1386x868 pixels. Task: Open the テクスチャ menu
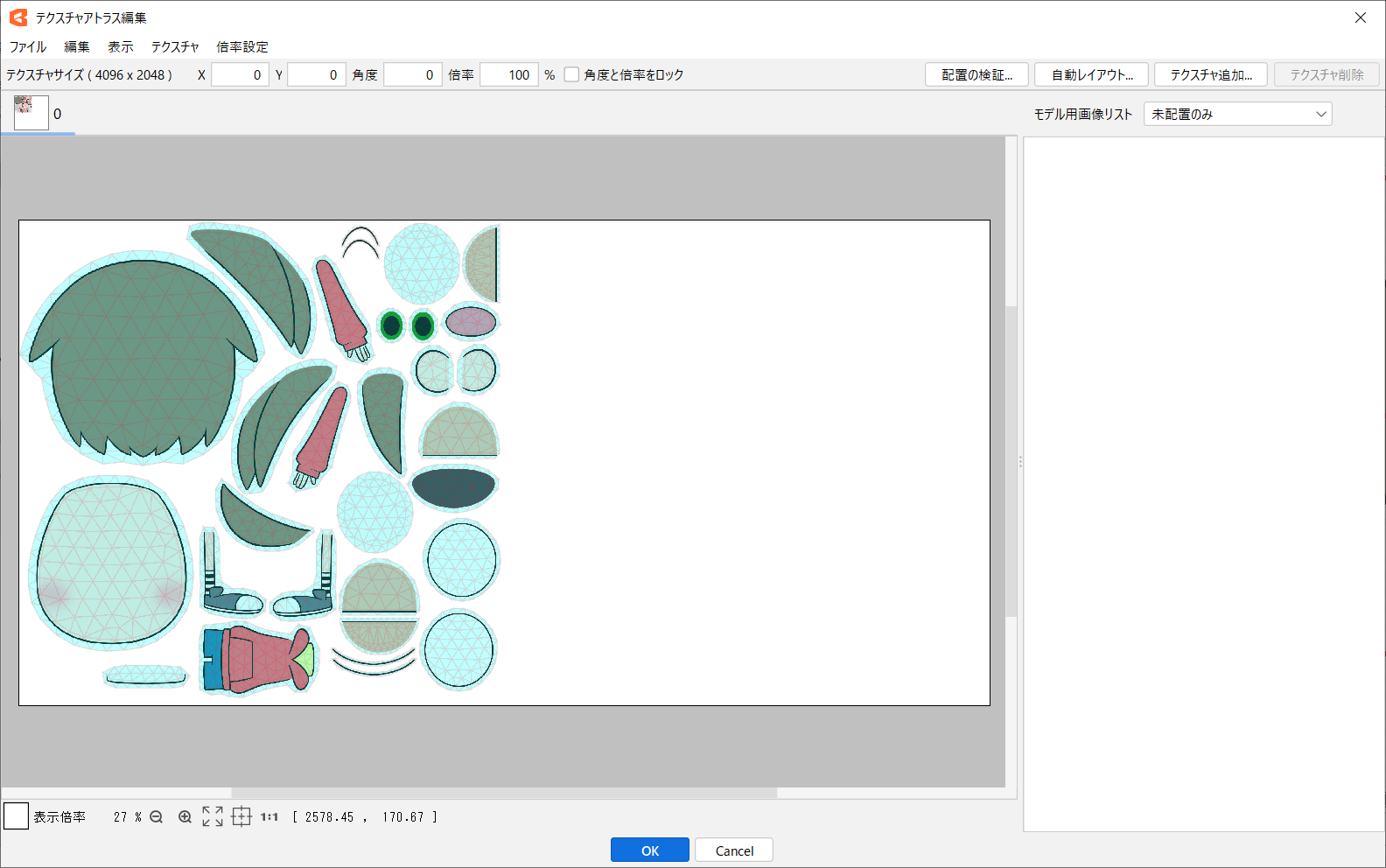click(x=175, y=47)
